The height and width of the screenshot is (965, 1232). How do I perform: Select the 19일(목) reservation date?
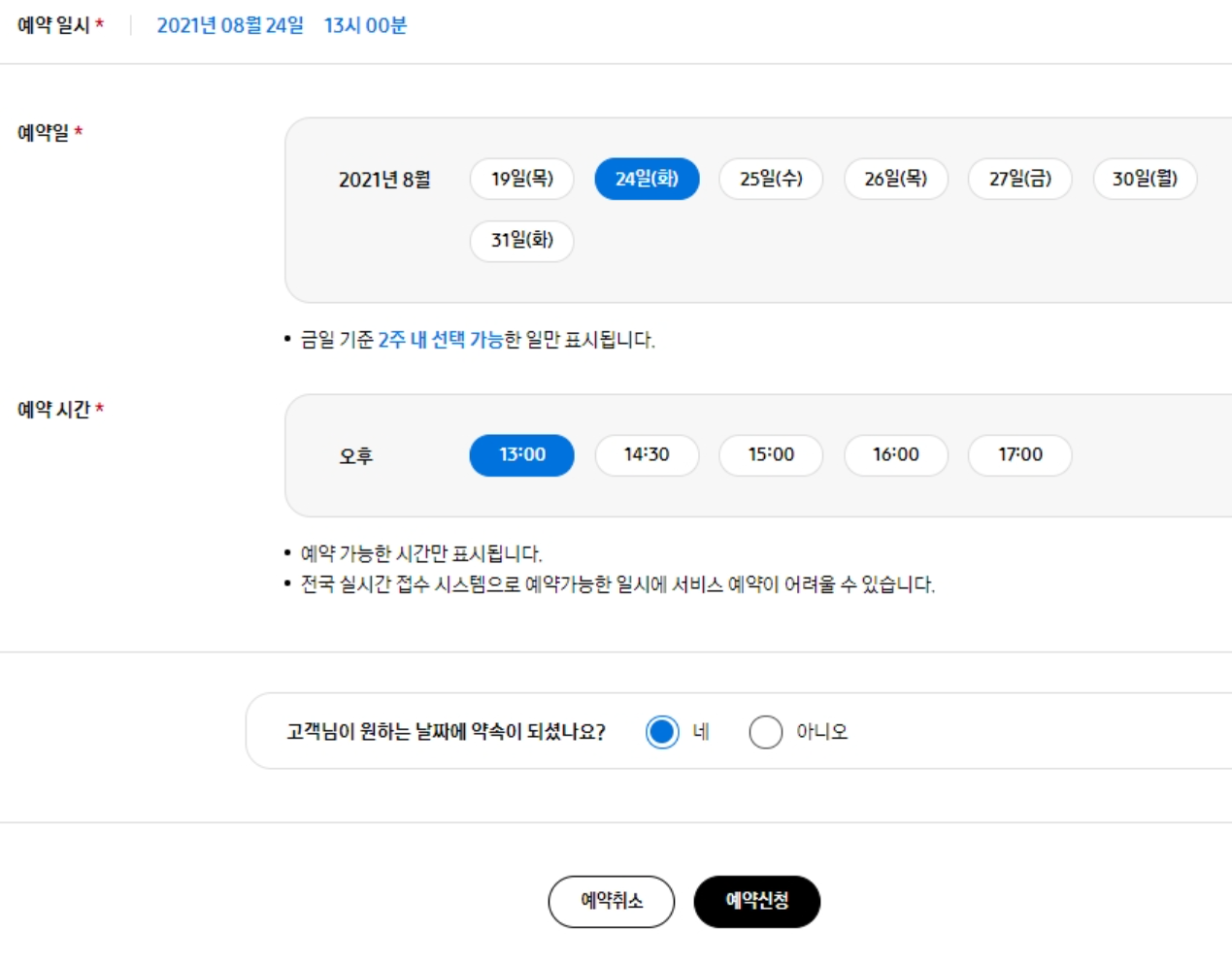click(520, 180)
